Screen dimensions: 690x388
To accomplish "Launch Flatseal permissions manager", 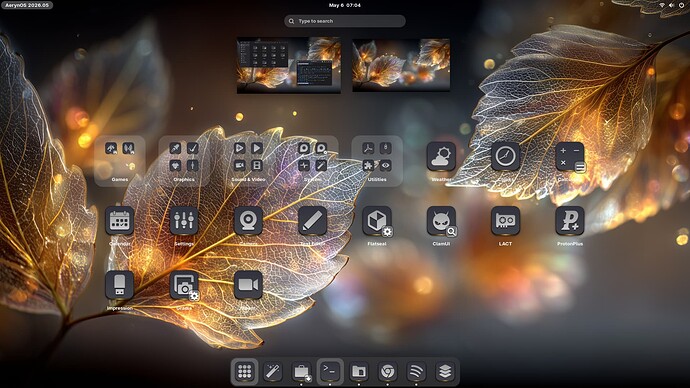I will coord(377,221).
